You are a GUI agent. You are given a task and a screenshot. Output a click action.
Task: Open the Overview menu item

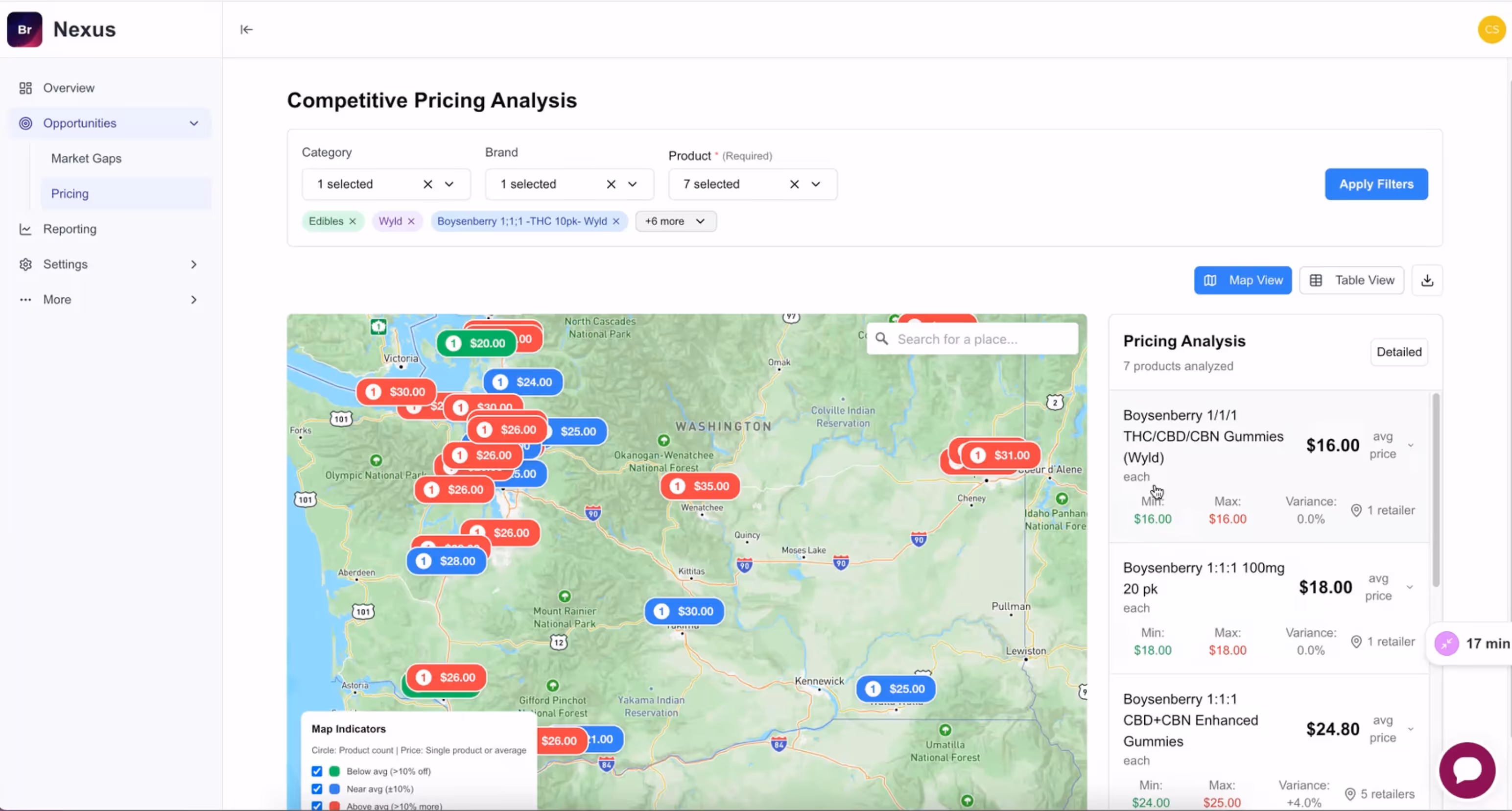pos(110,88)
